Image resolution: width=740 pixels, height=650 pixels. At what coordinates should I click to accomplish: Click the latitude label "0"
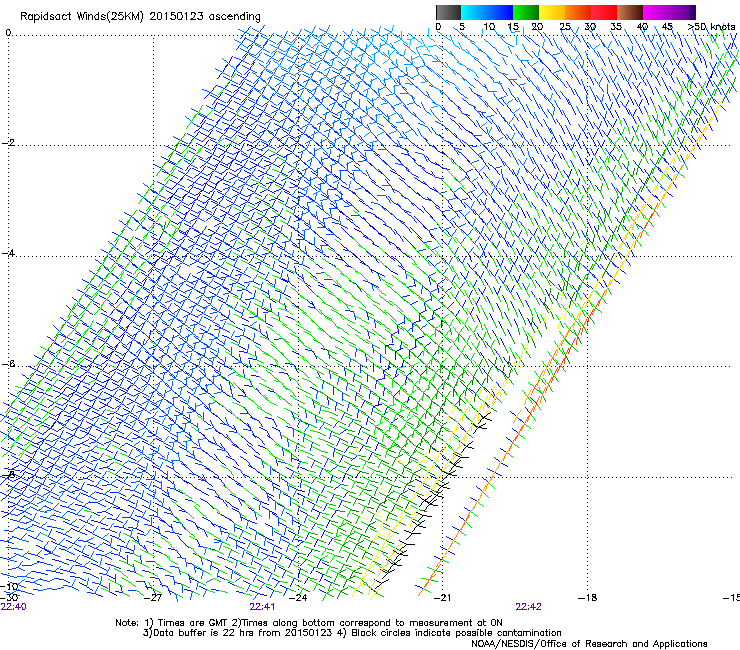click(x=8, y=33)
